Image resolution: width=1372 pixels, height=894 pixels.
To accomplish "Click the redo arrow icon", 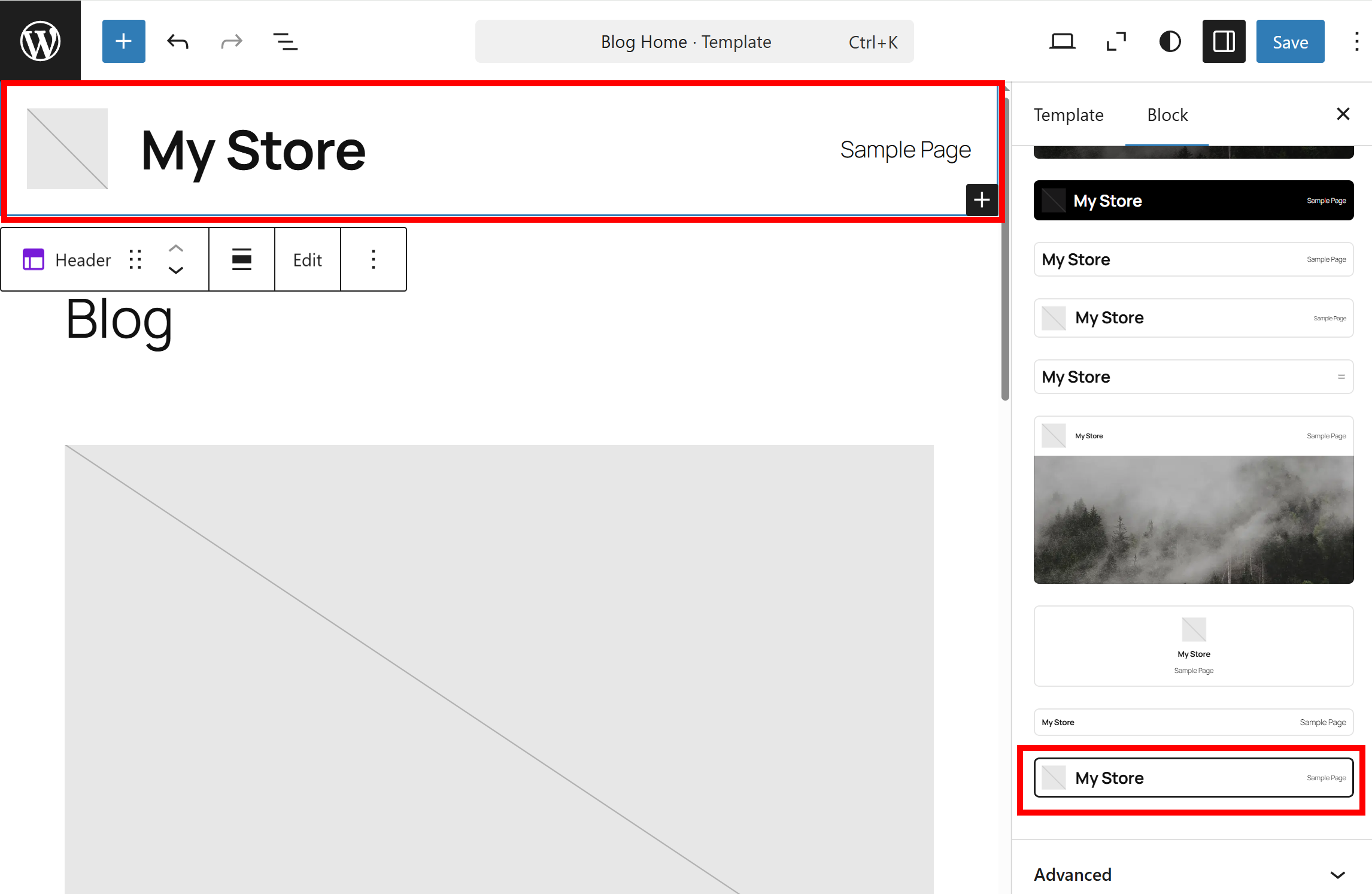I will pyautogui.click(x=231, y=42).
